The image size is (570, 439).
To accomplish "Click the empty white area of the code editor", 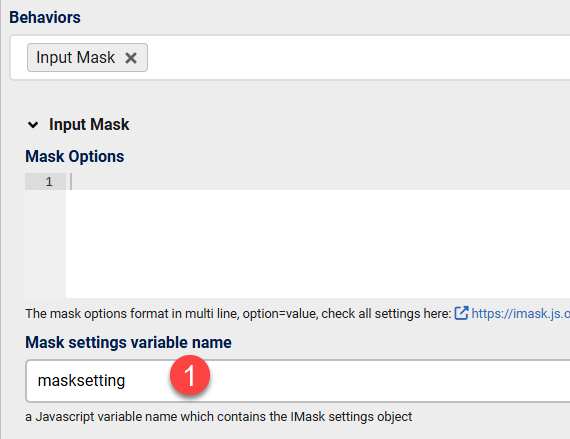I will pyautogui.click(x=318, y=243).
